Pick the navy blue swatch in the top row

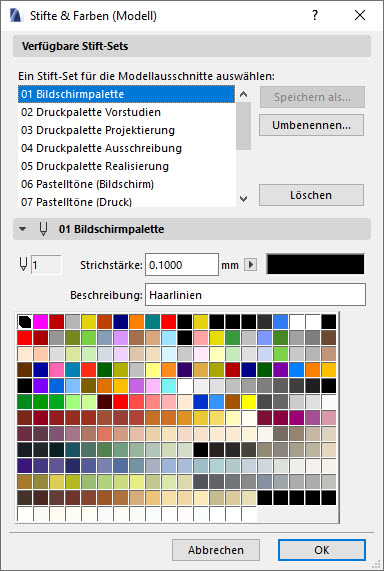coord(121,322)
